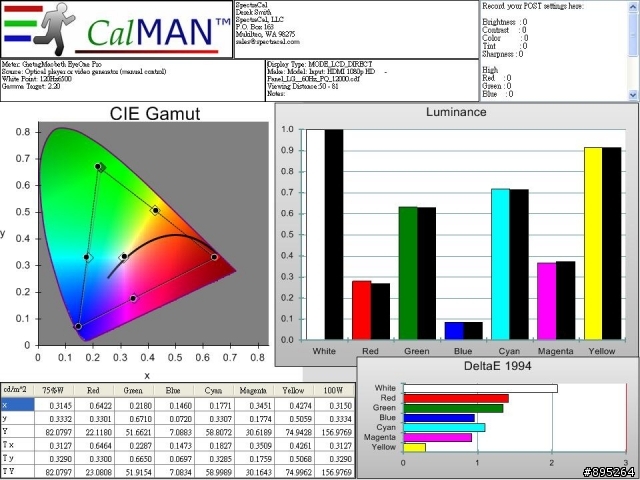Image resolution: width=640 pixels, height=480 pixels.
Task: Click the DeltaE 1994 chart title
Action: (497, 365)
